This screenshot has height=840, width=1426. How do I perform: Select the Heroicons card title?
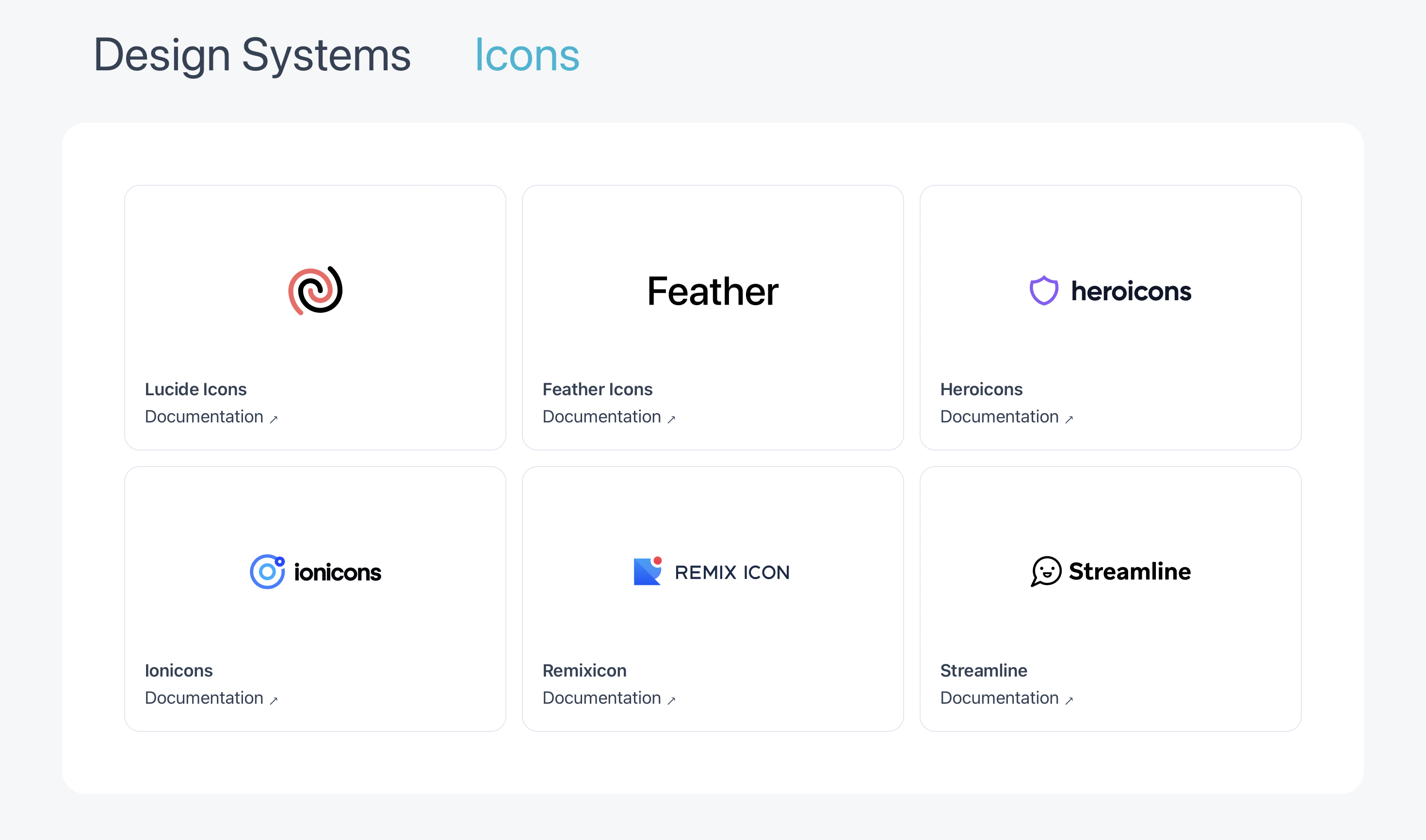tap(981, 389)
